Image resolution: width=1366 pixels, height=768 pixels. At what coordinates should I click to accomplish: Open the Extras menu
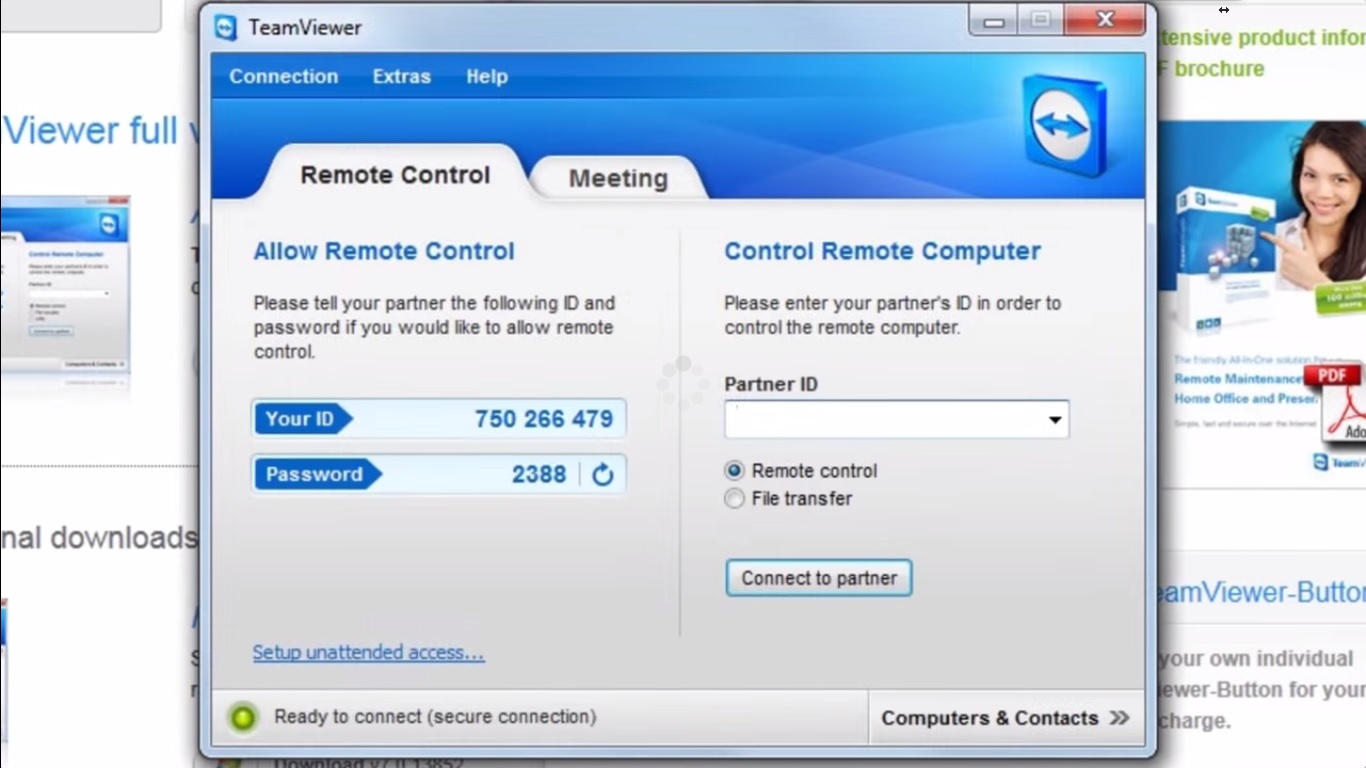(402, 77)
